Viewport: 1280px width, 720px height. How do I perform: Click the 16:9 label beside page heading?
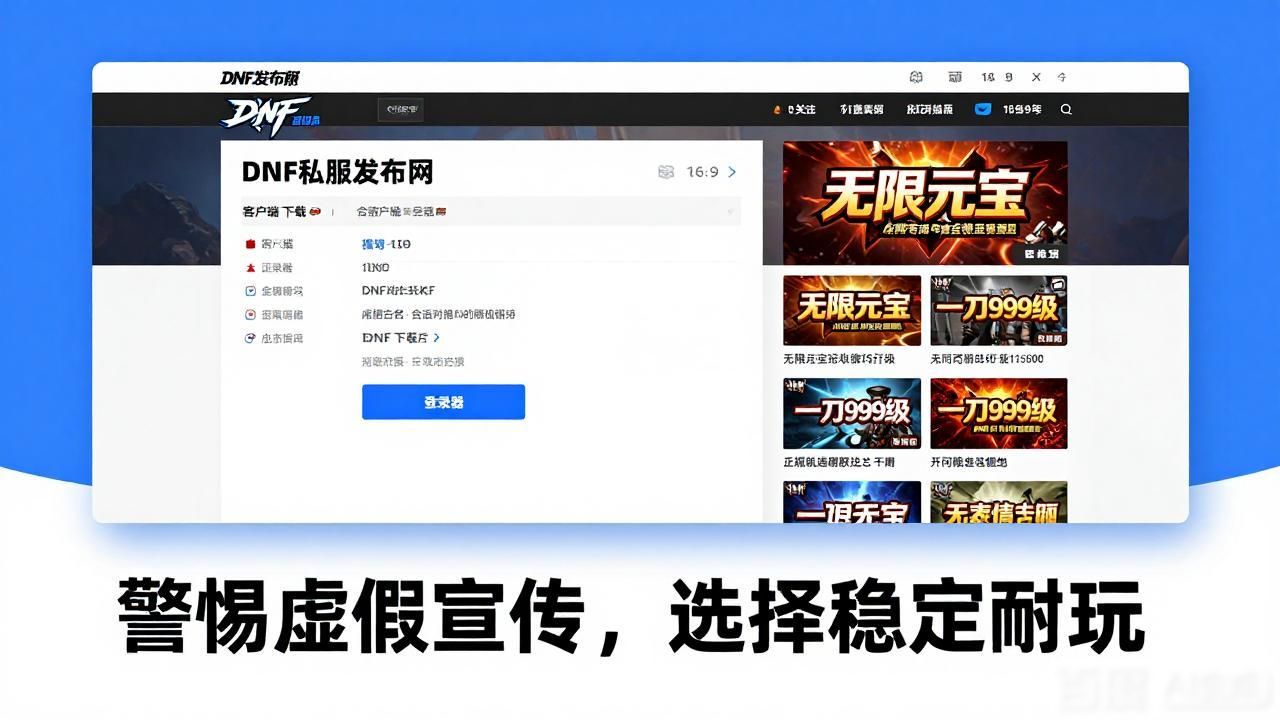[x=702, y=172]
